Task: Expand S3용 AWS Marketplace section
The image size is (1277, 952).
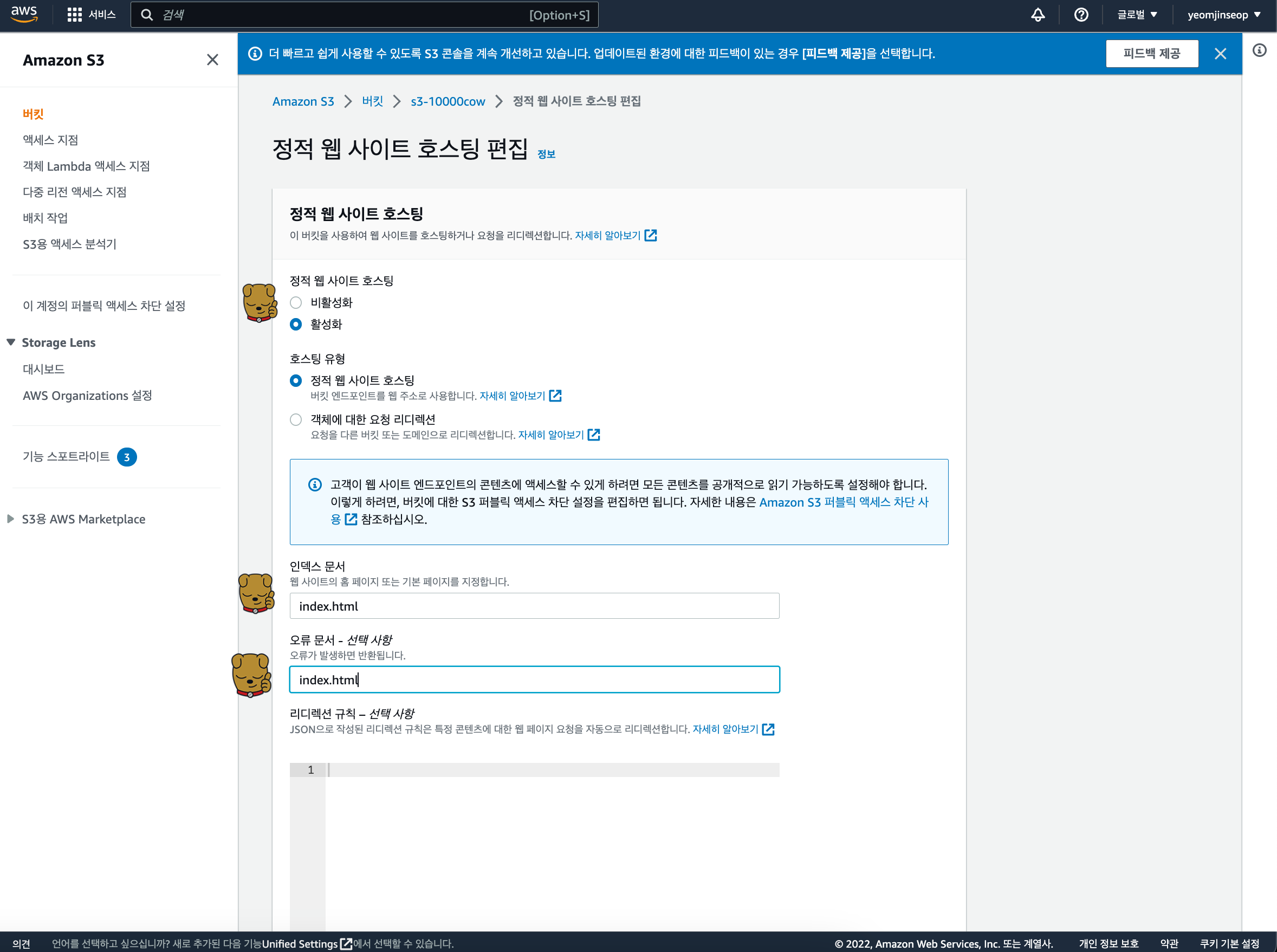Action: point(11,519)
